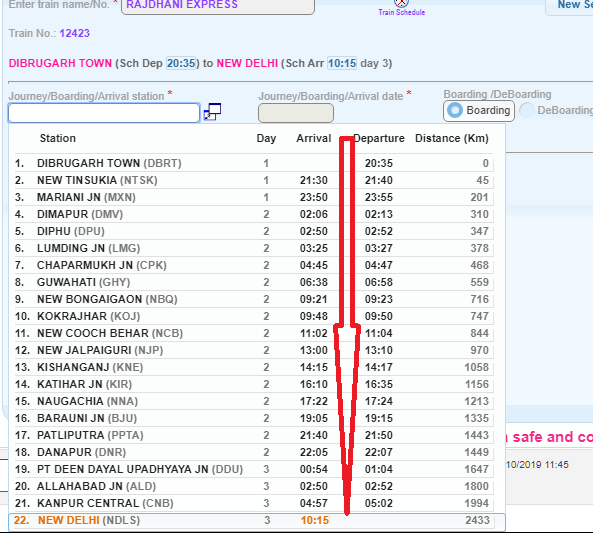Viewport: 593px width, 533px height.
Task: Pick KANPUR CENTRAL (CNB) station
Action: pyautogui.click(x=254, y=503)
